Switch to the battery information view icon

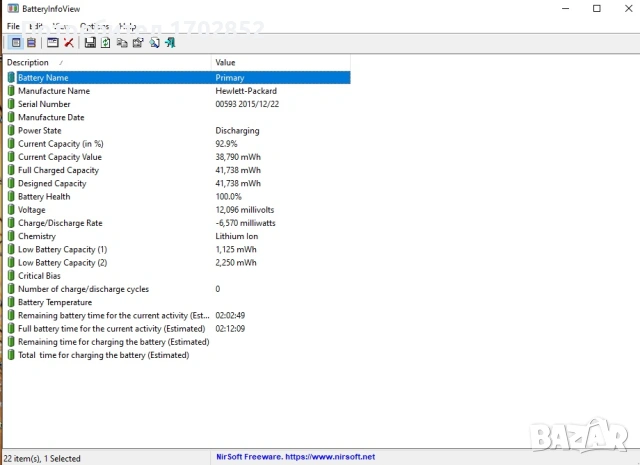point(17,42)
